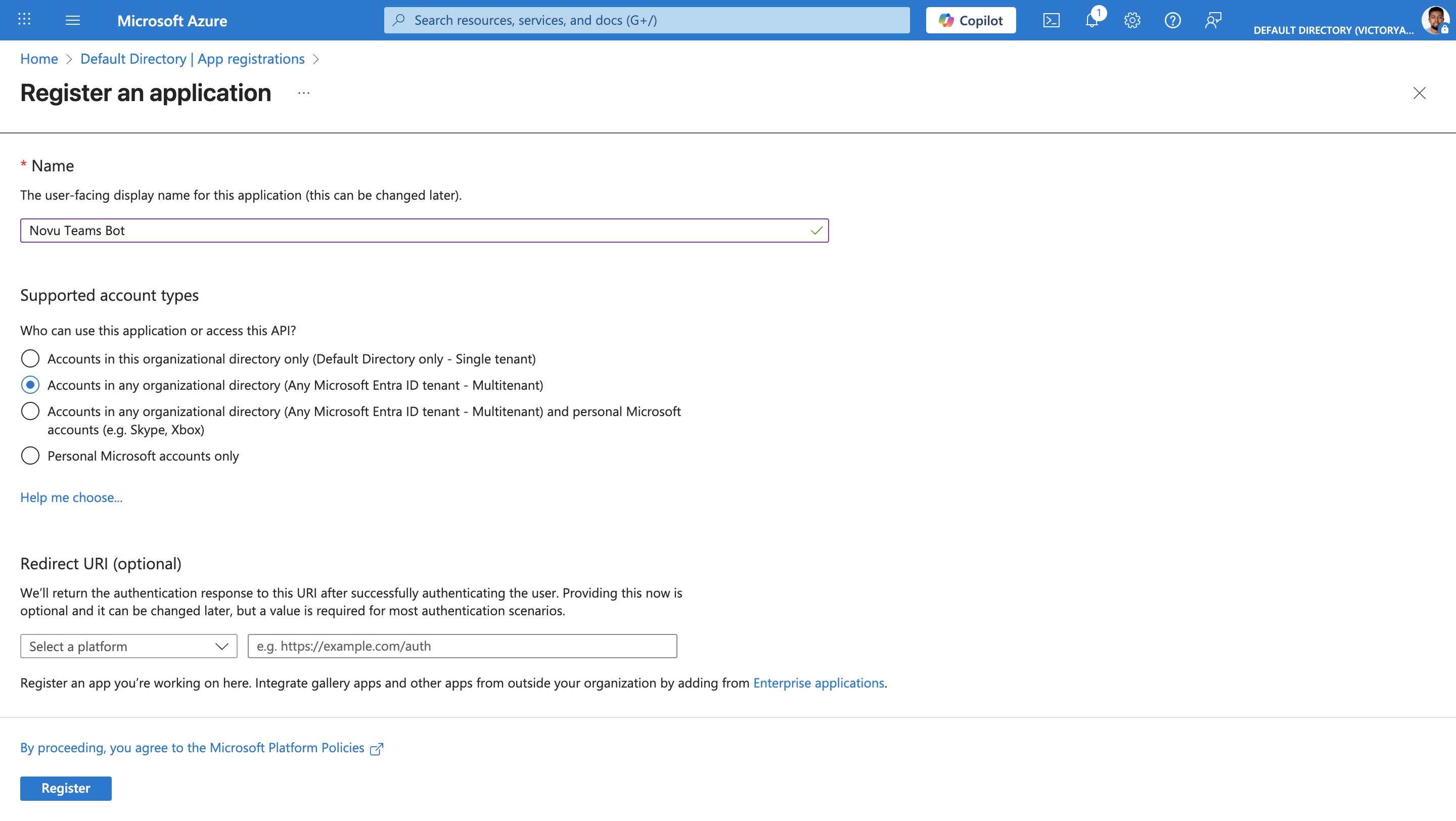Click the Copilot button

(x=971, y=20)
